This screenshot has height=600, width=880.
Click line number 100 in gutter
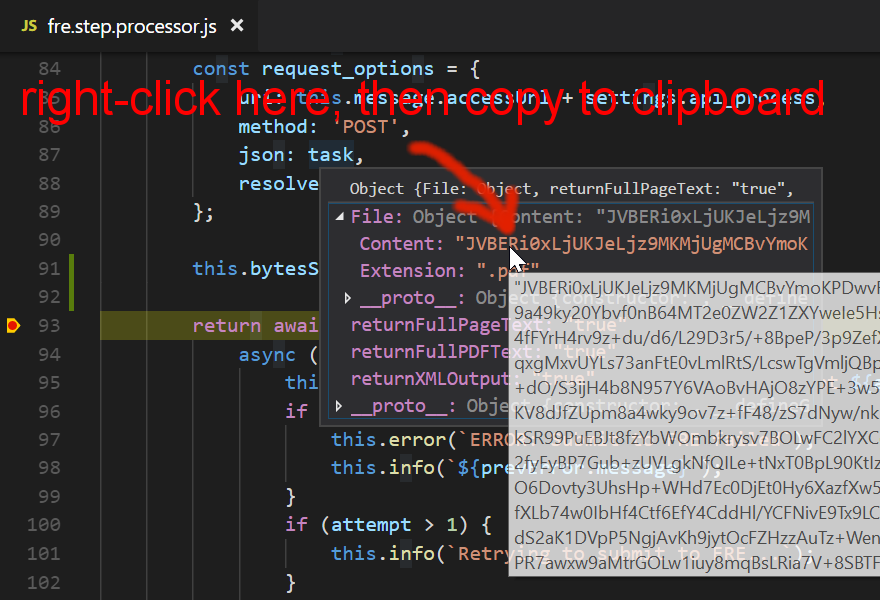pos(44,525)
